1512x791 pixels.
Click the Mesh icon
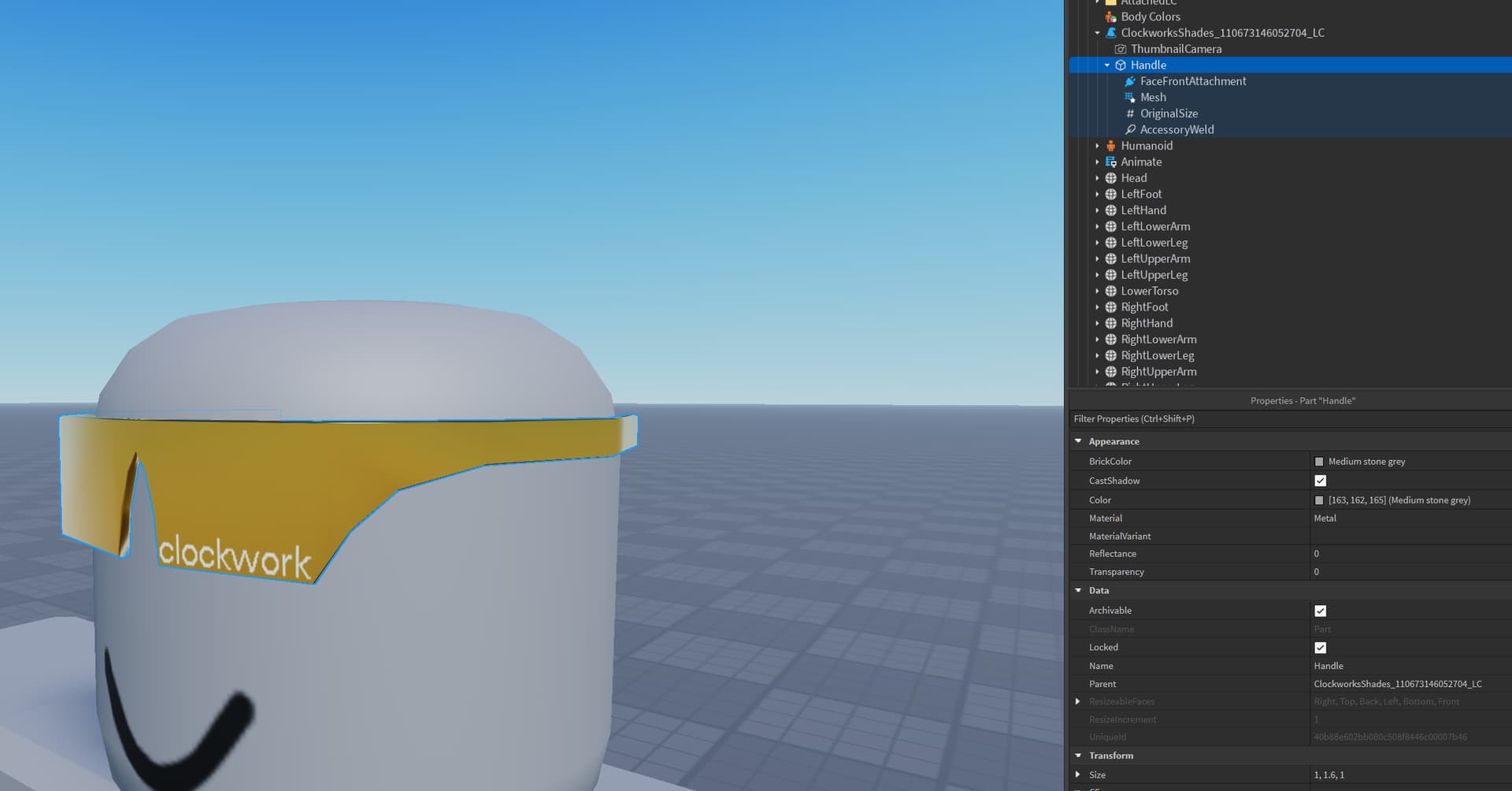[x=1130, y=98]
